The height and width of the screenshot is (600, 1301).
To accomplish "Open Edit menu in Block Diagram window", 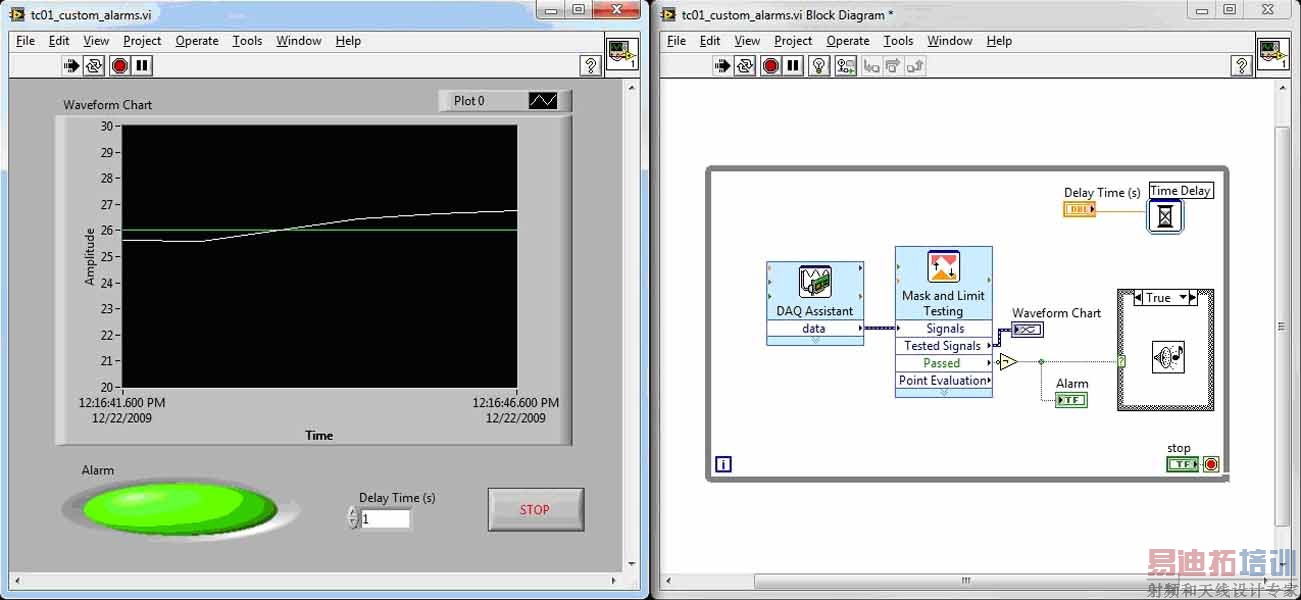I will tap(710, 41).
